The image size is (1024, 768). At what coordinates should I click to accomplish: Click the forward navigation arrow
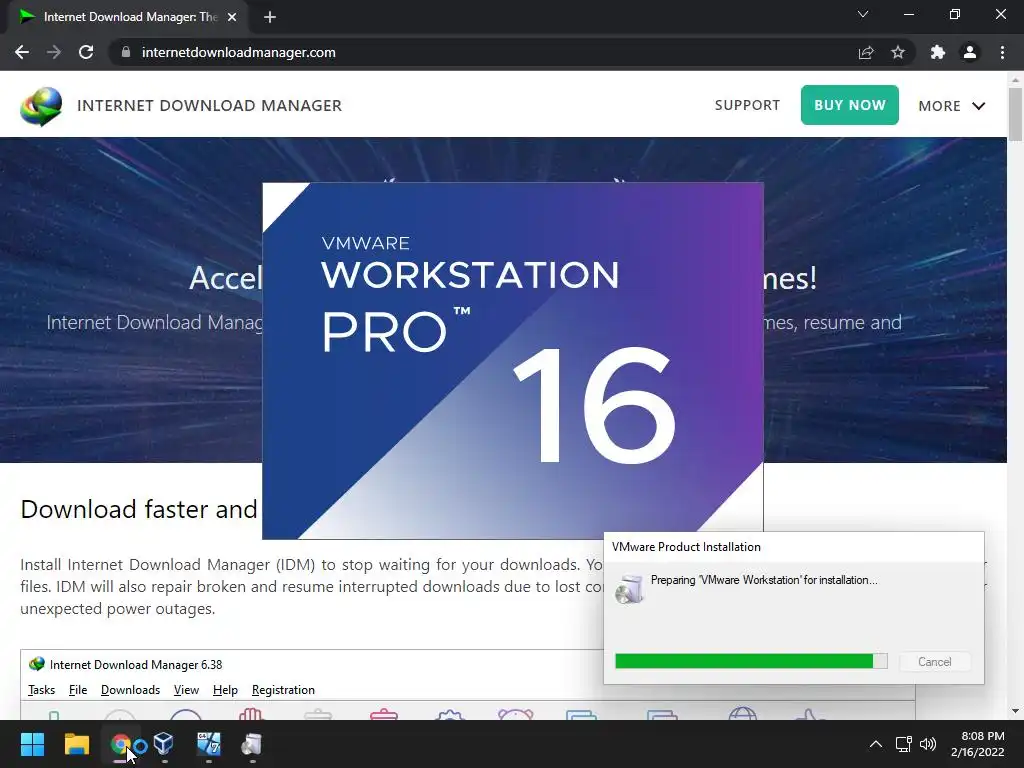tap(54, 52)
